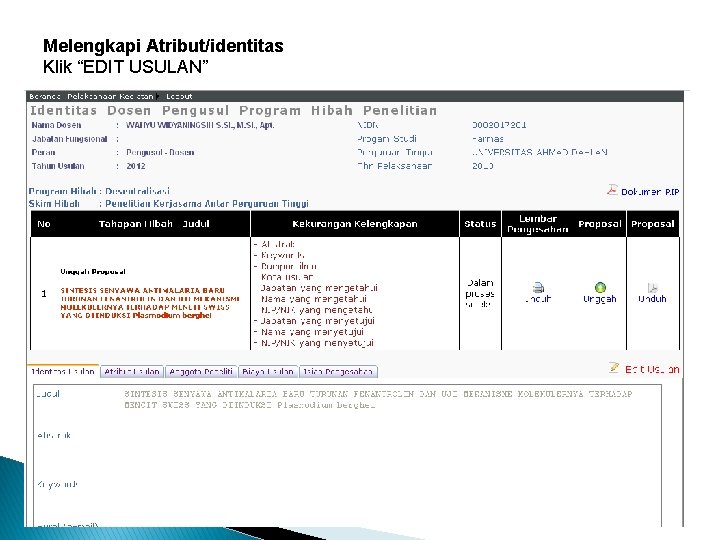Open the Pelaksanaan Kegiatan menu

coord(110,96)
